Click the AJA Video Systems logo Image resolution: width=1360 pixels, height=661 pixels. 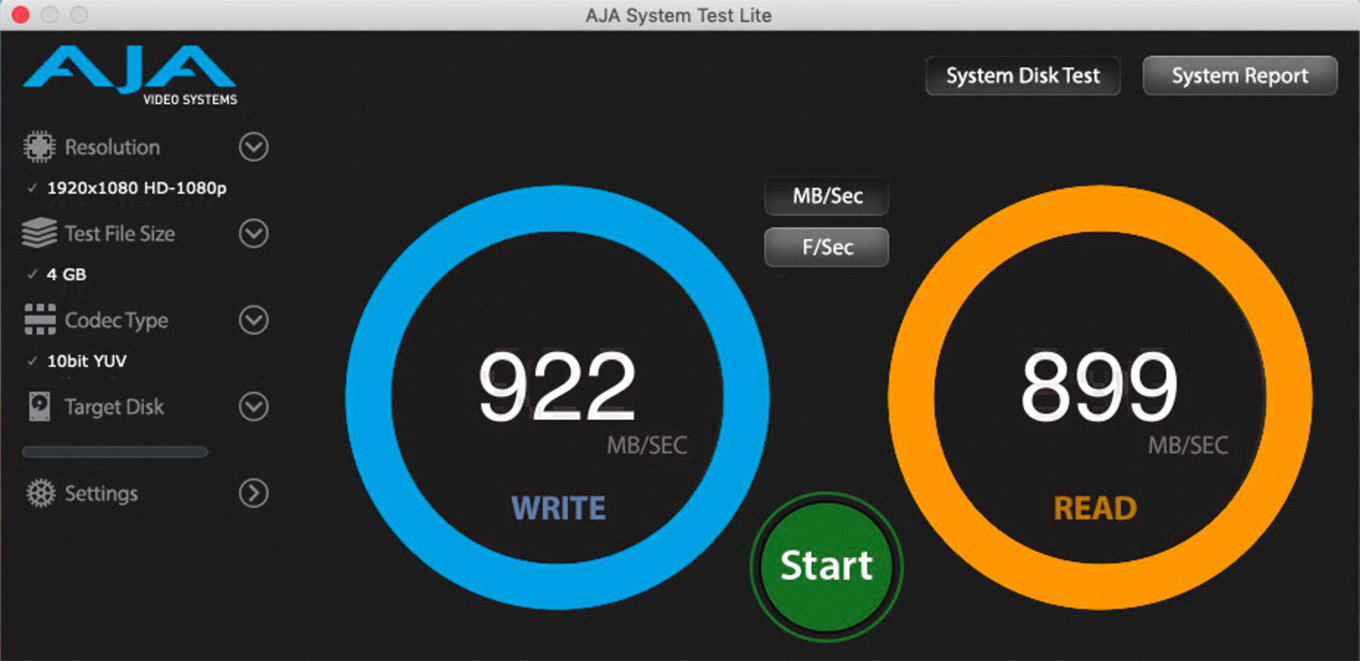[x=130, y=76]
